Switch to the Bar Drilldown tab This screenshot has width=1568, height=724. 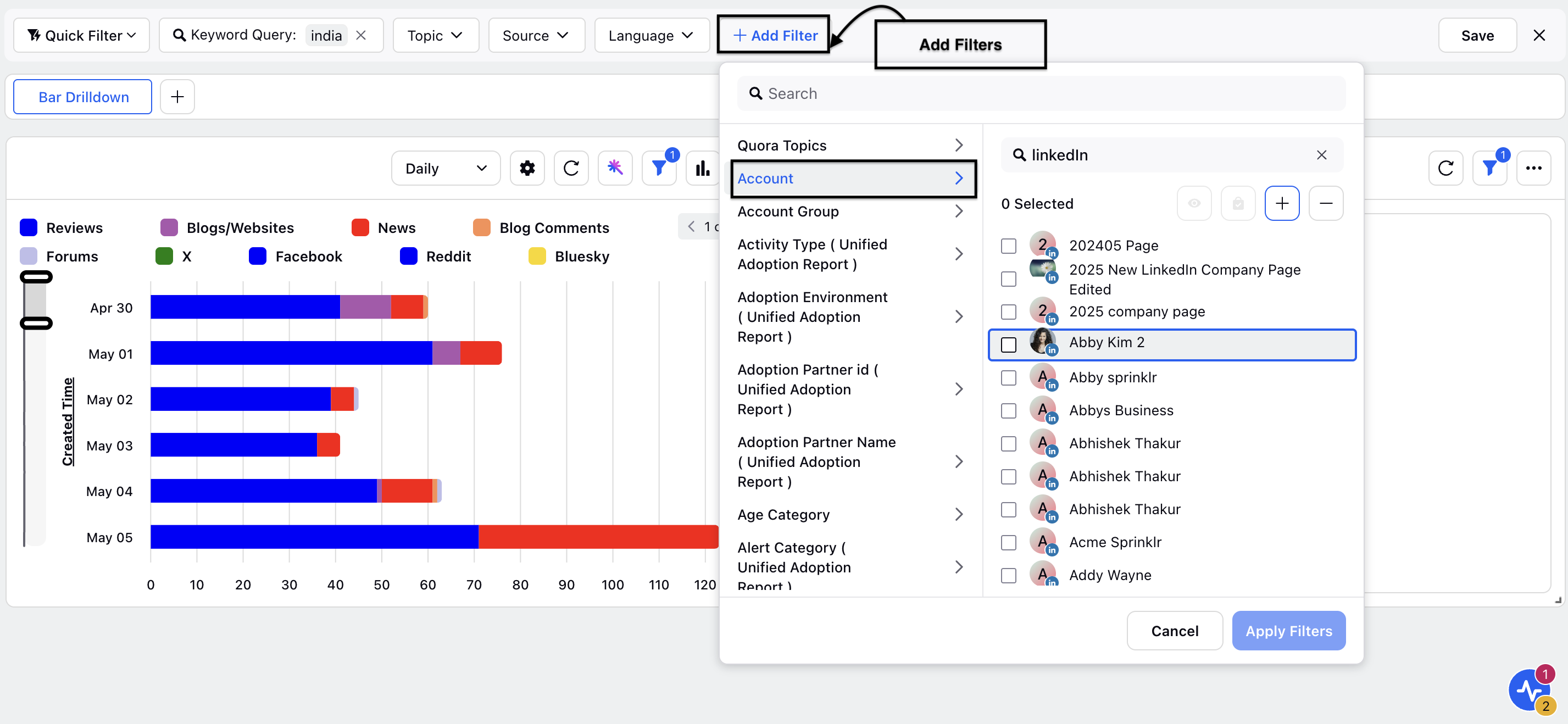click(83, 97)
